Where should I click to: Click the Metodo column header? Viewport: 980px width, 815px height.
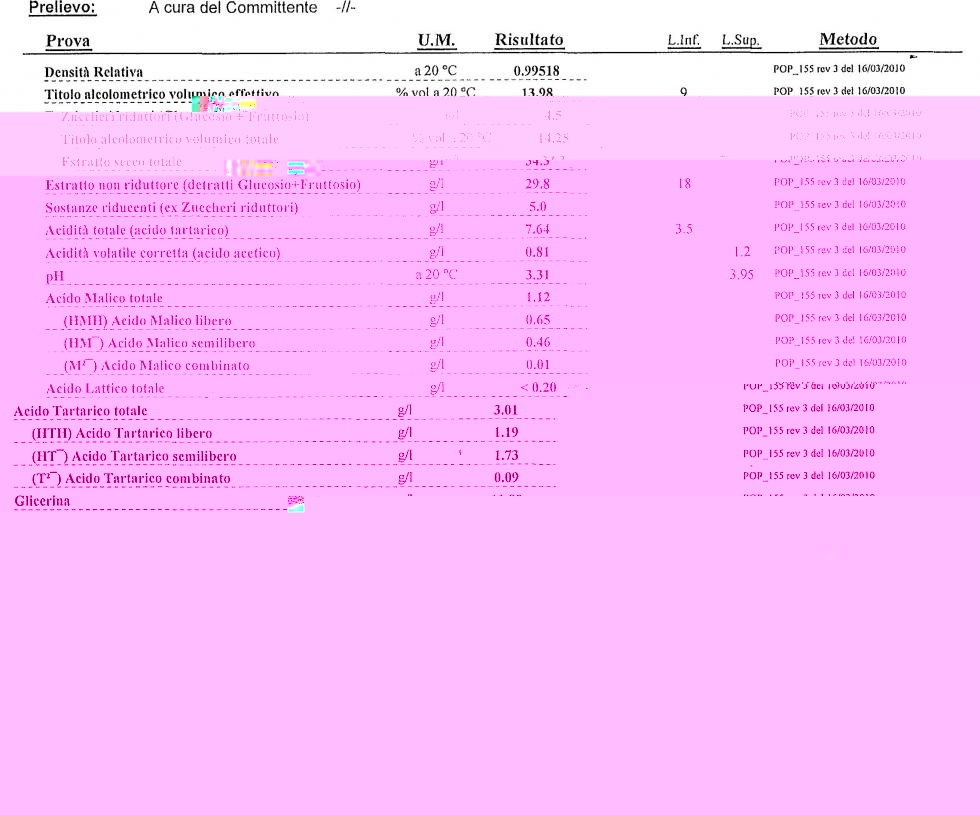(848, 40)
